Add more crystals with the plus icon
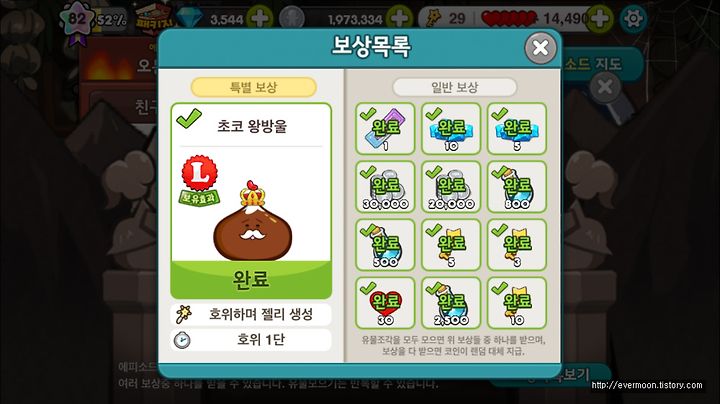This screenshot has height=404, width=720. pos(260,18)
